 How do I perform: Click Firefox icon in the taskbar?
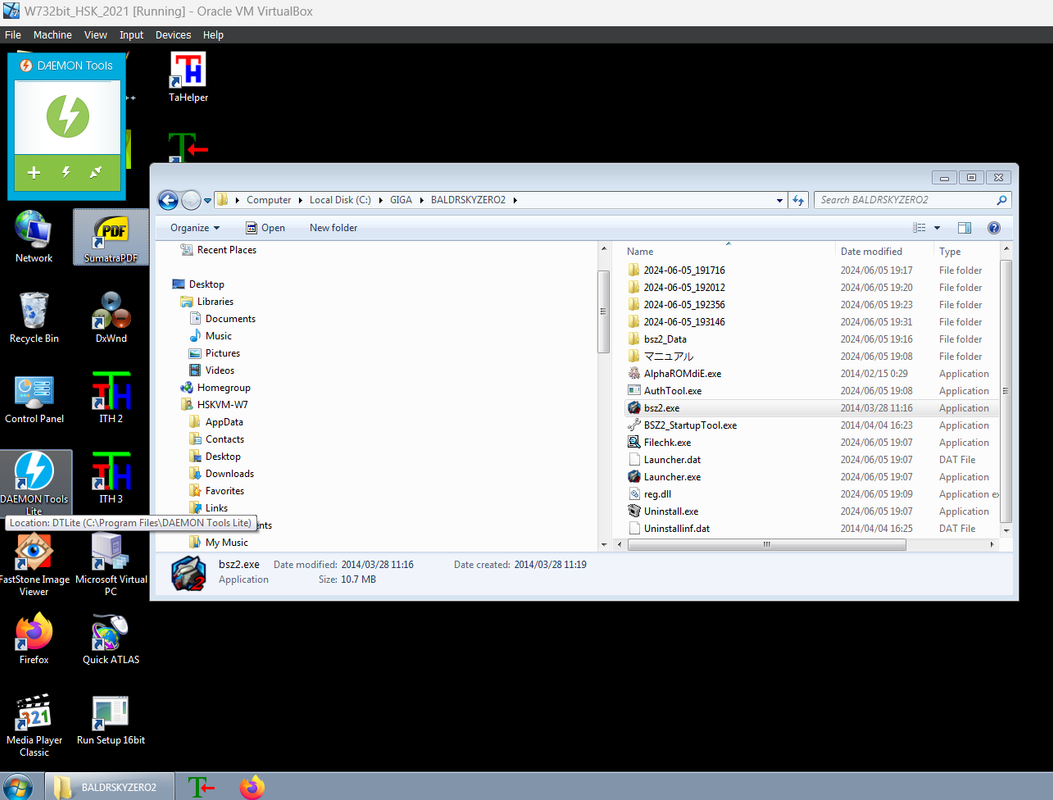pyautogui.click(x=253, y=787)
